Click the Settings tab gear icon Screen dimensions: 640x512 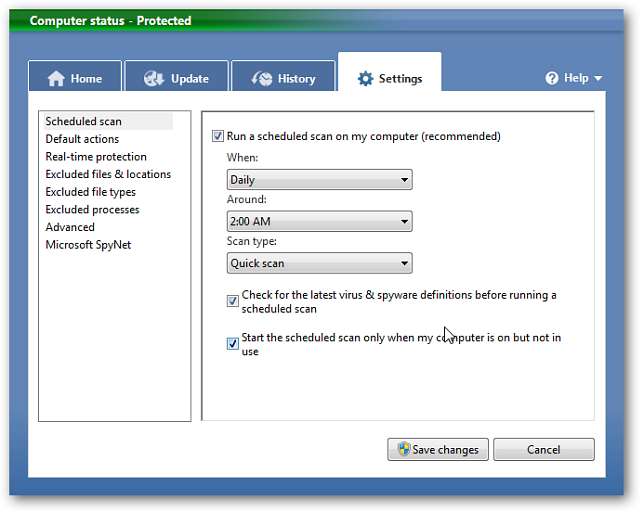(365, 79)
